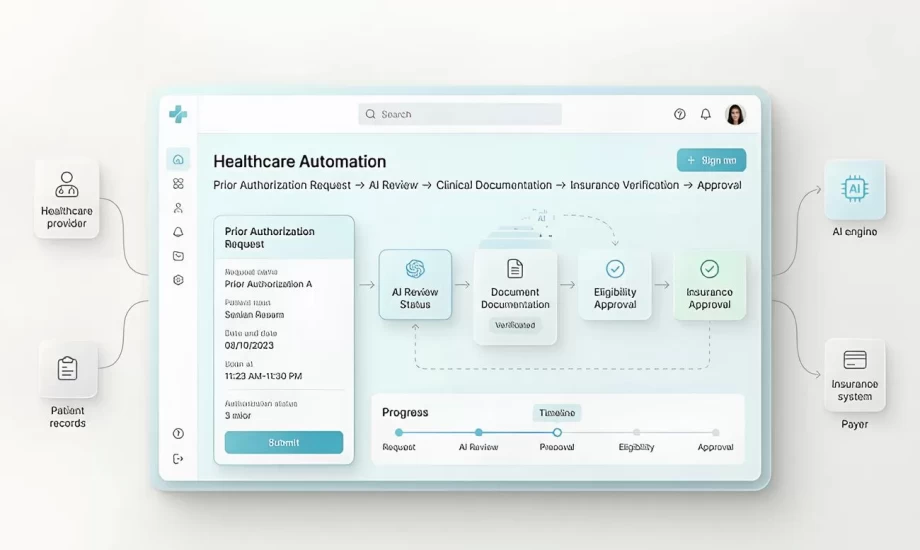Click the Prior Authorization A value
Viewport: 920px width, 550px height.
tap(268, 284)
